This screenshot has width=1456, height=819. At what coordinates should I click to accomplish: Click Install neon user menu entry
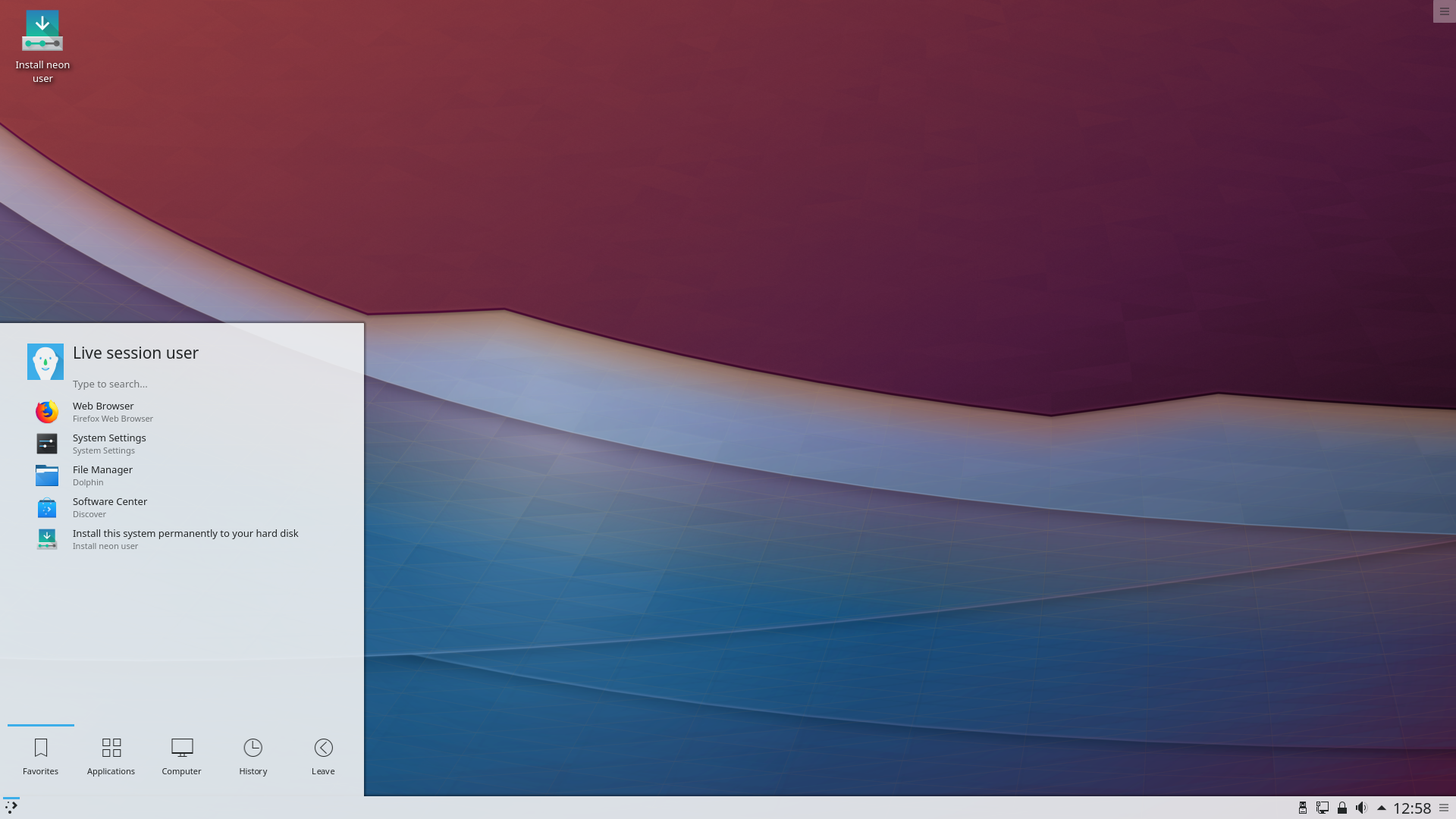click(x=186, y=539)
